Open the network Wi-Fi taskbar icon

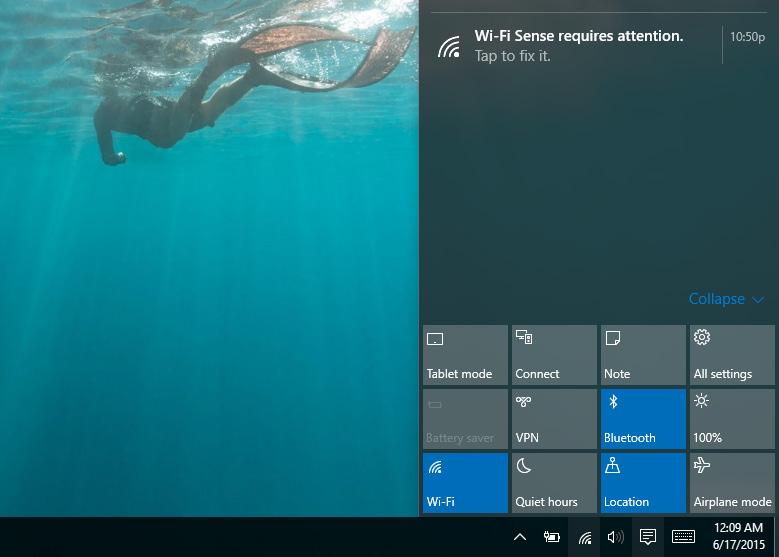point(585,537)
